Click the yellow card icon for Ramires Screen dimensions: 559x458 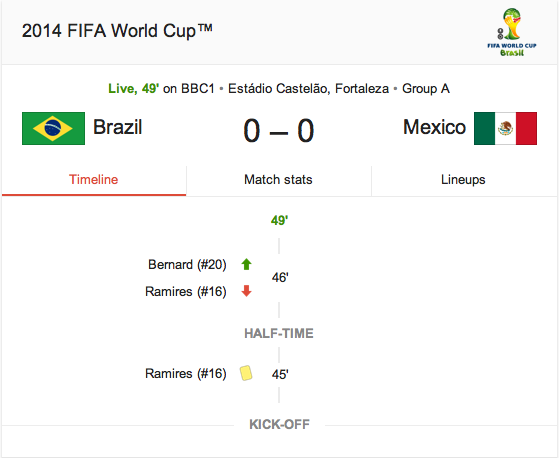tap(246, 373)
